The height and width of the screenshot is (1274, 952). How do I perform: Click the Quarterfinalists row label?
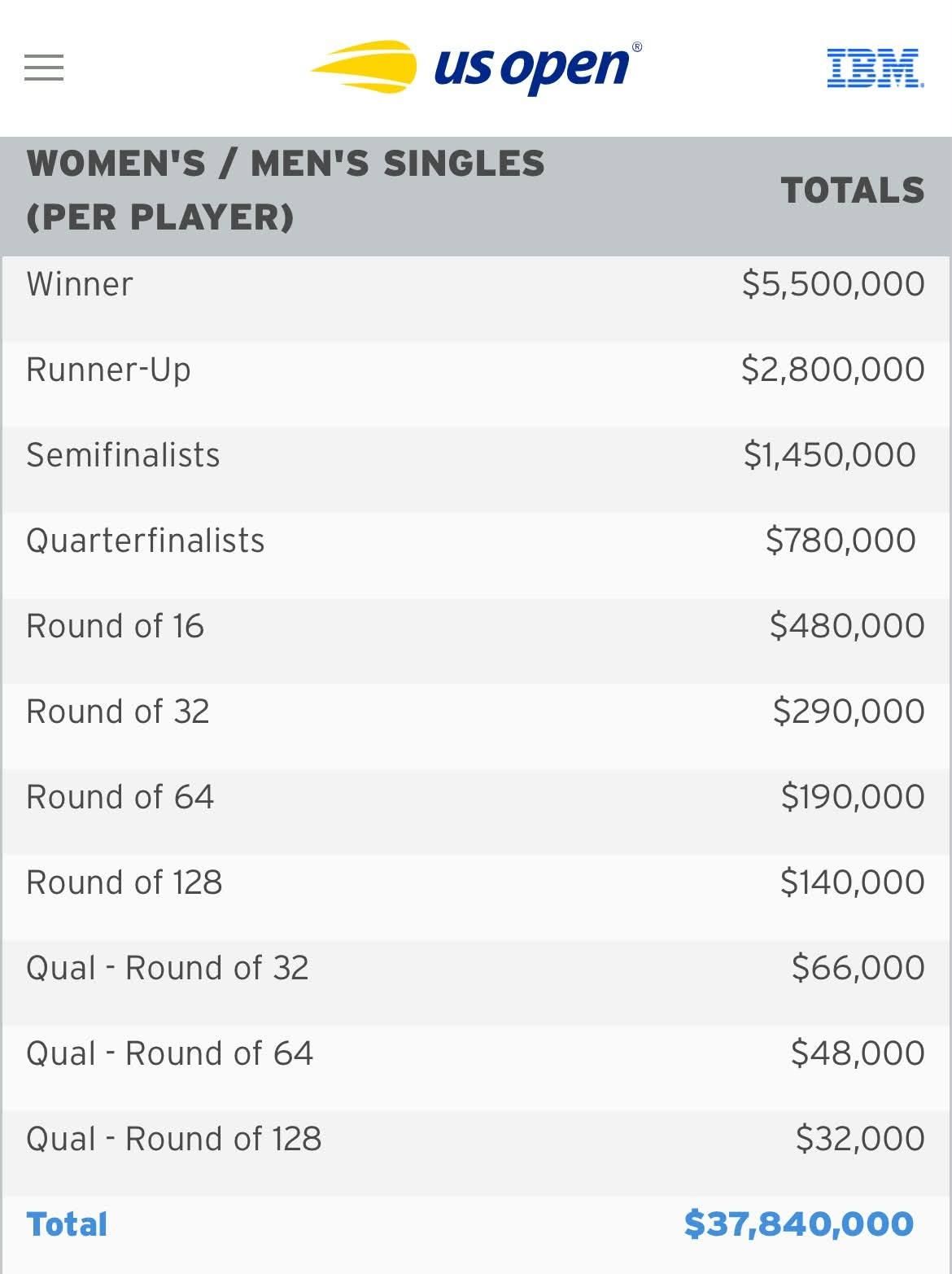pyautogui.click(x=146, y=541)
